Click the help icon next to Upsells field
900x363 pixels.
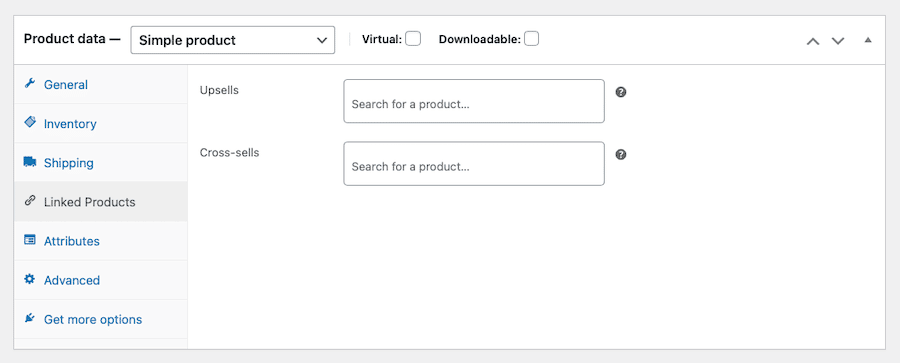pyautogui.click(x=620, y=92)
